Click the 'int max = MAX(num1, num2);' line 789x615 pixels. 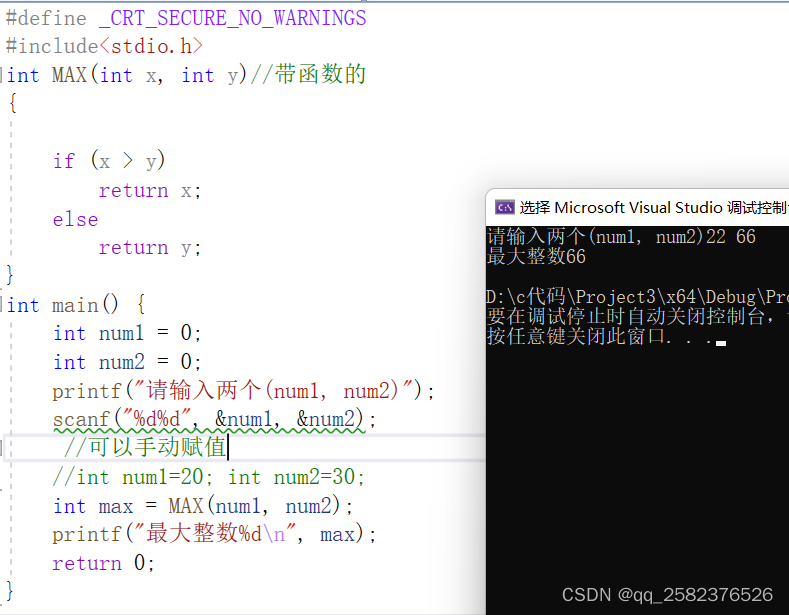tap(203, 506)
